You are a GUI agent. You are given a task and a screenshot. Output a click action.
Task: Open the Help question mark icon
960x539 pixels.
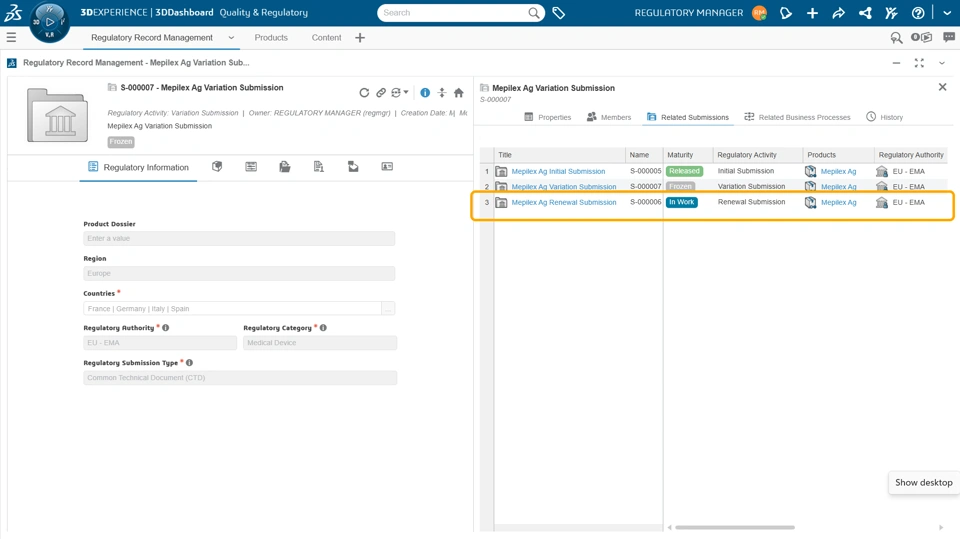pyautogui.click(x=918, y=13)
